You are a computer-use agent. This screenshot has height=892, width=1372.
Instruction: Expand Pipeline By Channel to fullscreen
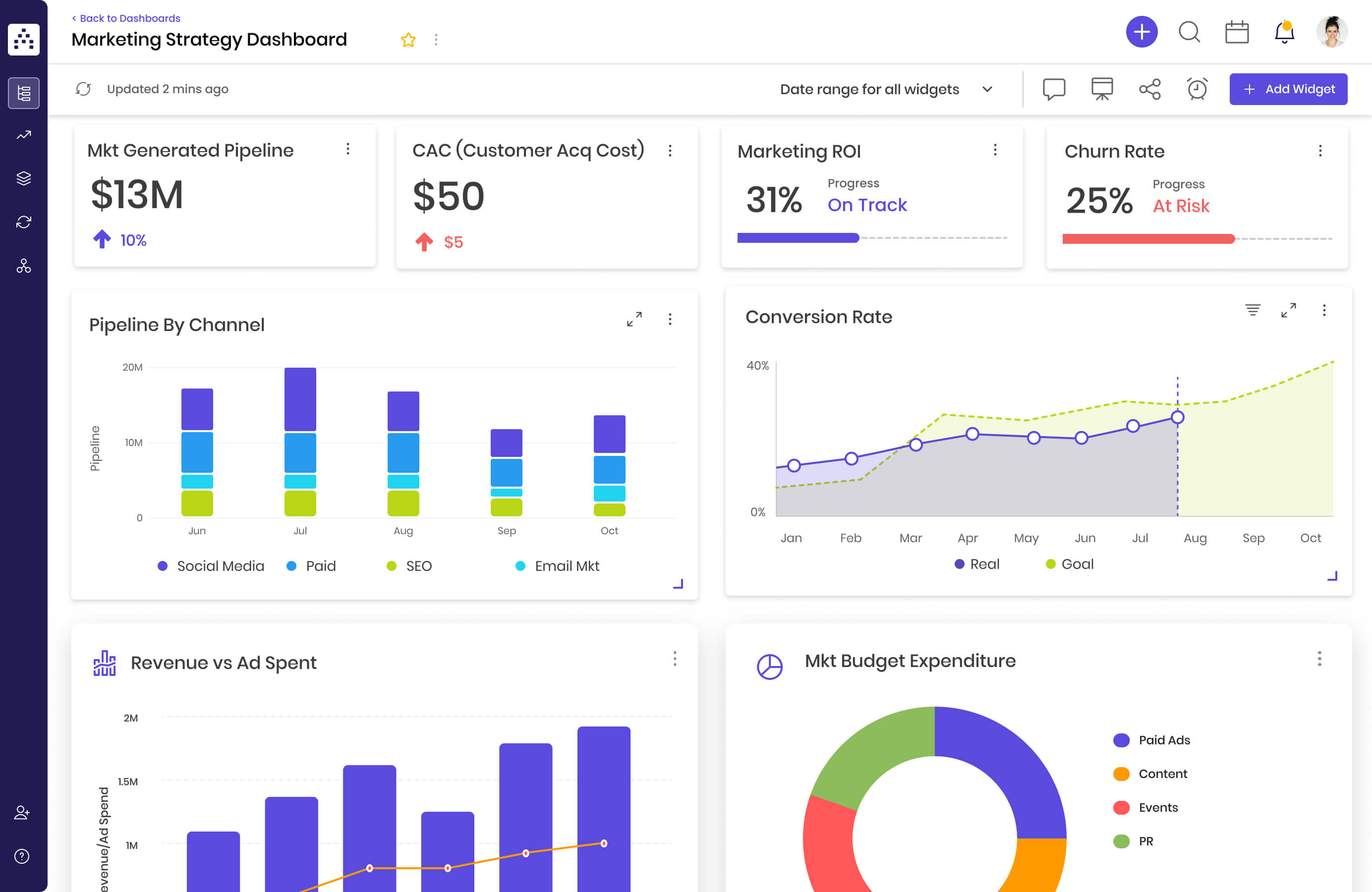pos(634,319)
